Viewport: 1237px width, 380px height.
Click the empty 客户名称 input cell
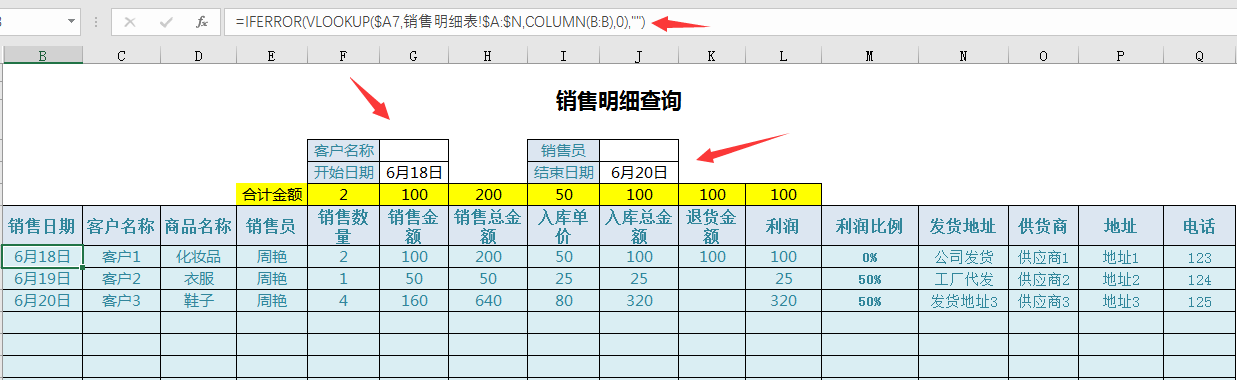coord(414,150)
